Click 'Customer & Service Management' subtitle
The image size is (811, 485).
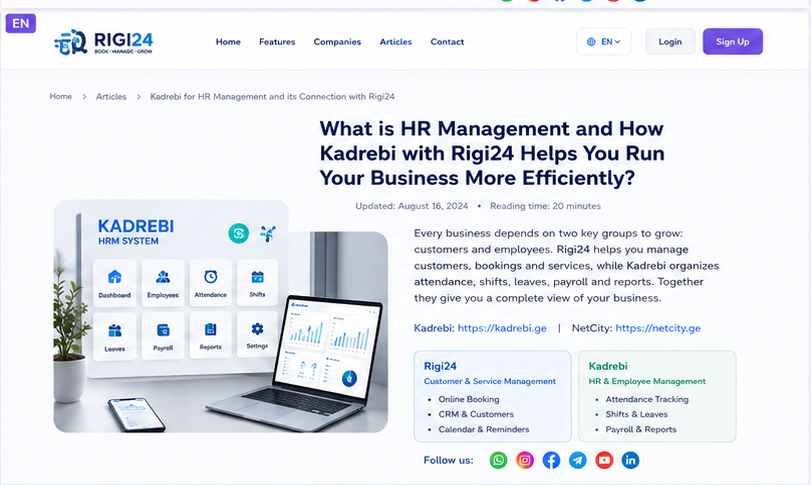490,381
